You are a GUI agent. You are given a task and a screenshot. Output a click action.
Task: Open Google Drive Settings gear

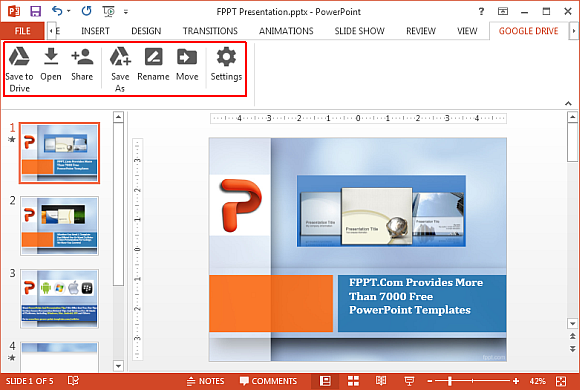click(x=226, y=64)
